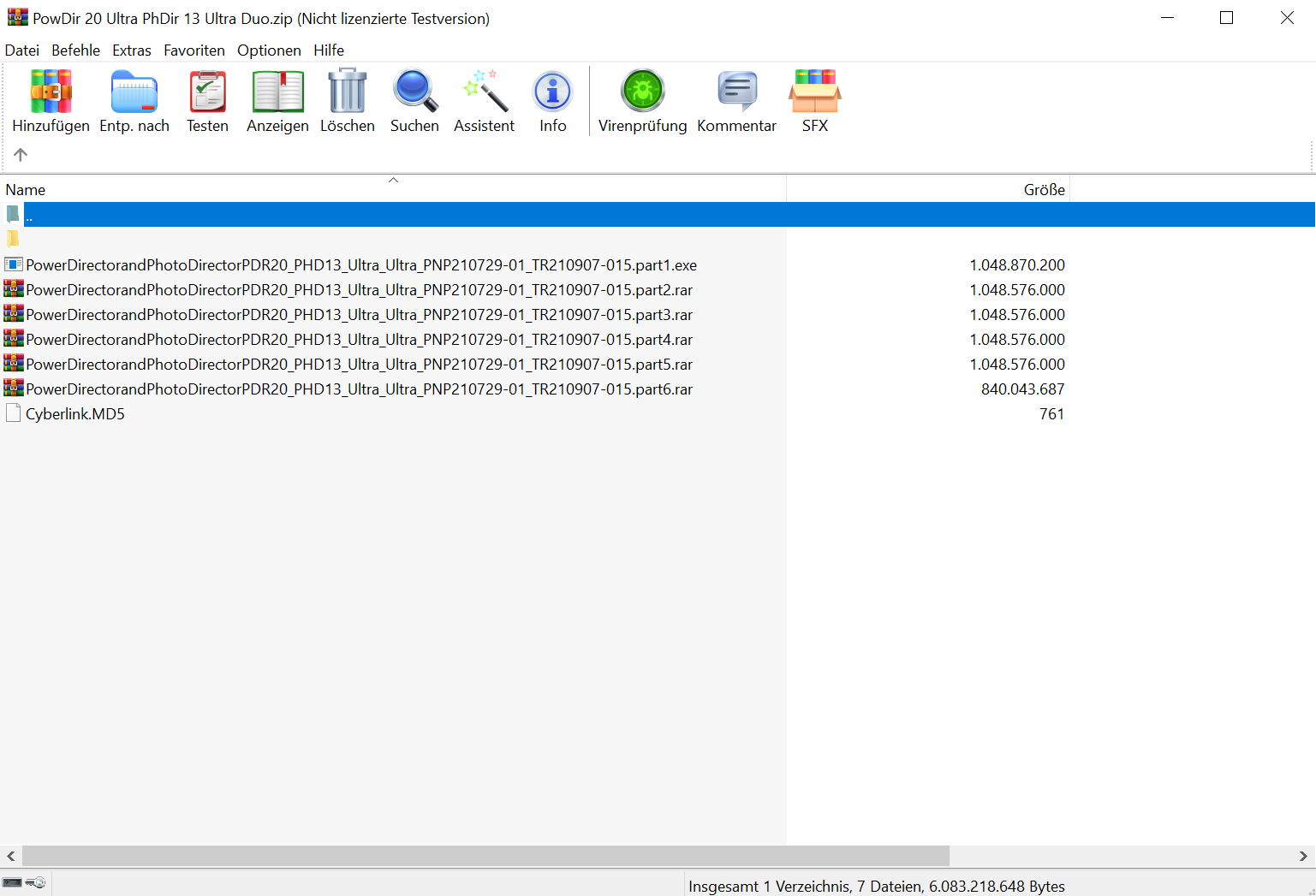Sort files by the Name column header
1316x896 pixels.
[x=26, y=190]
